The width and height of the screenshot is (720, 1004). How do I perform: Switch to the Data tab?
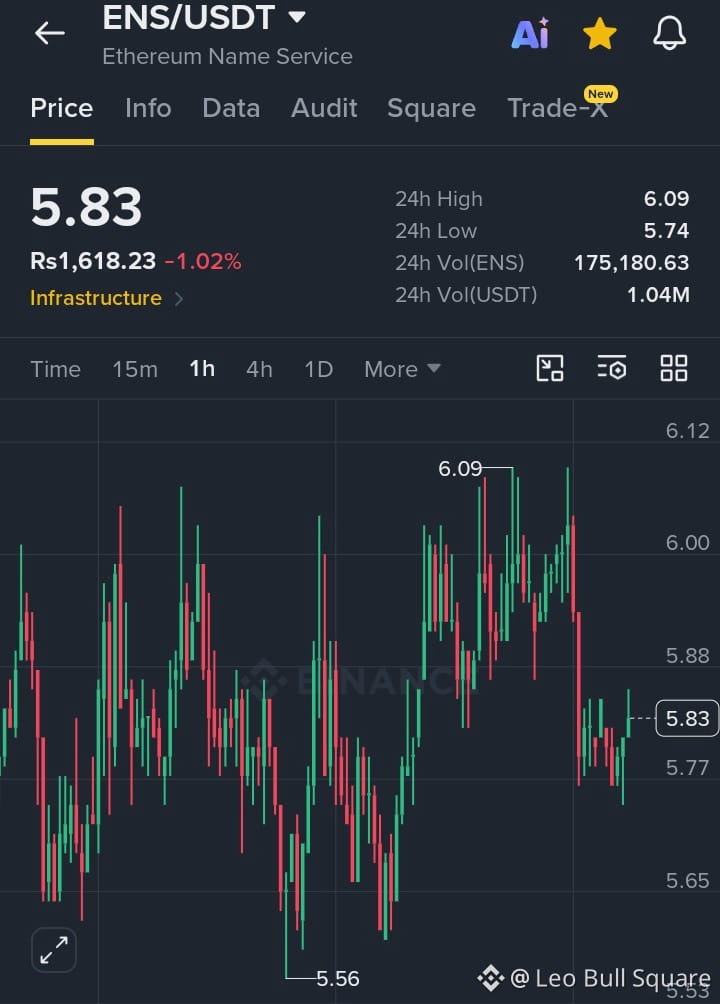click(x=231, y=108)
